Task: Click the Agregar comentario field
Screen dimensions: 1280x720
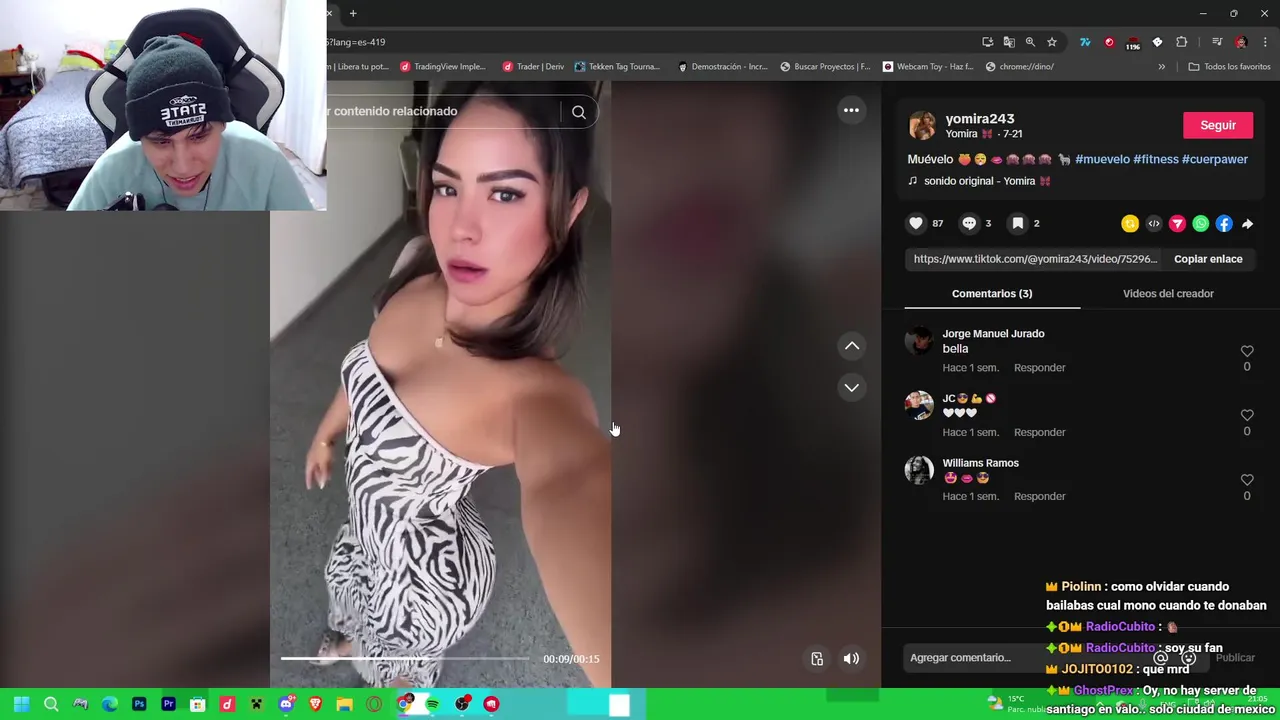Action: tap(1030, 658)
